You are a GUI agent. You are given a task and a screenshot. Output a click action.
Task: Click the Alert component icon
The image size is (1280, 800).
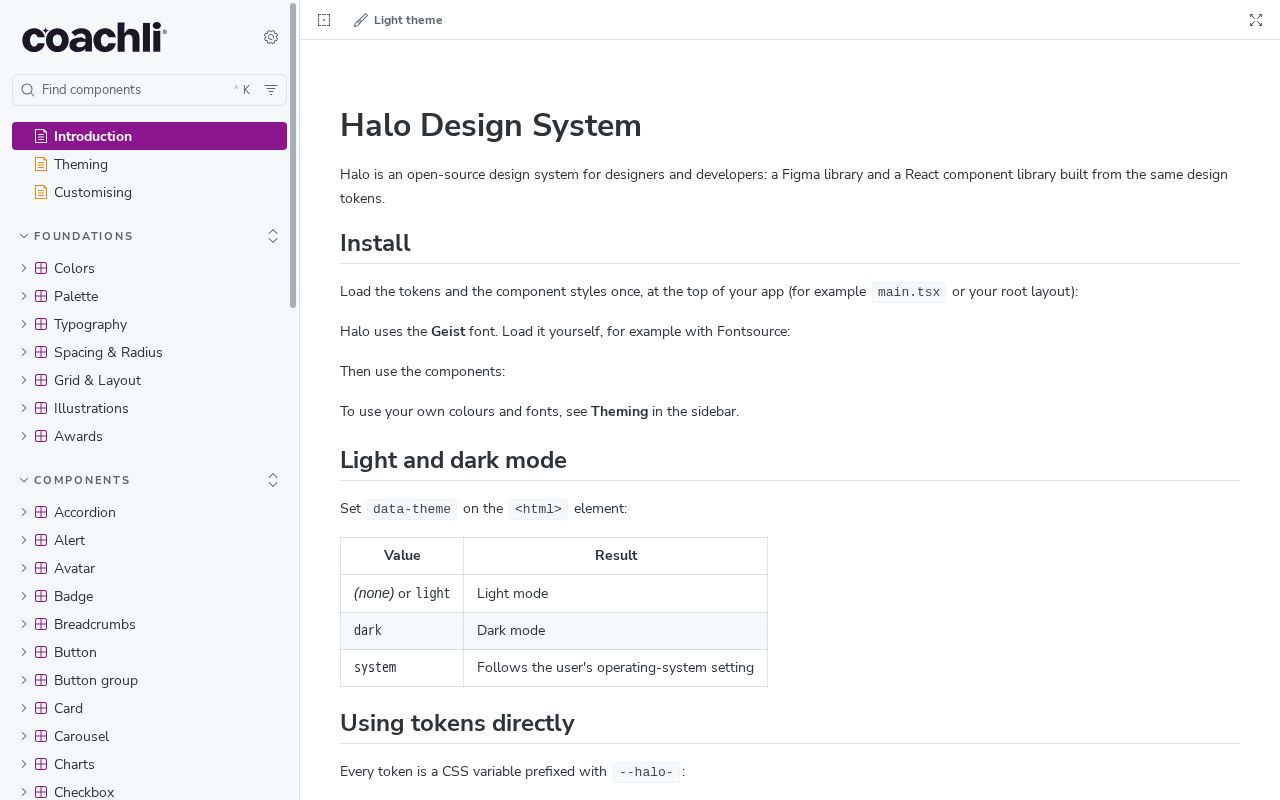pyautogui.click(x=41, y=540)
